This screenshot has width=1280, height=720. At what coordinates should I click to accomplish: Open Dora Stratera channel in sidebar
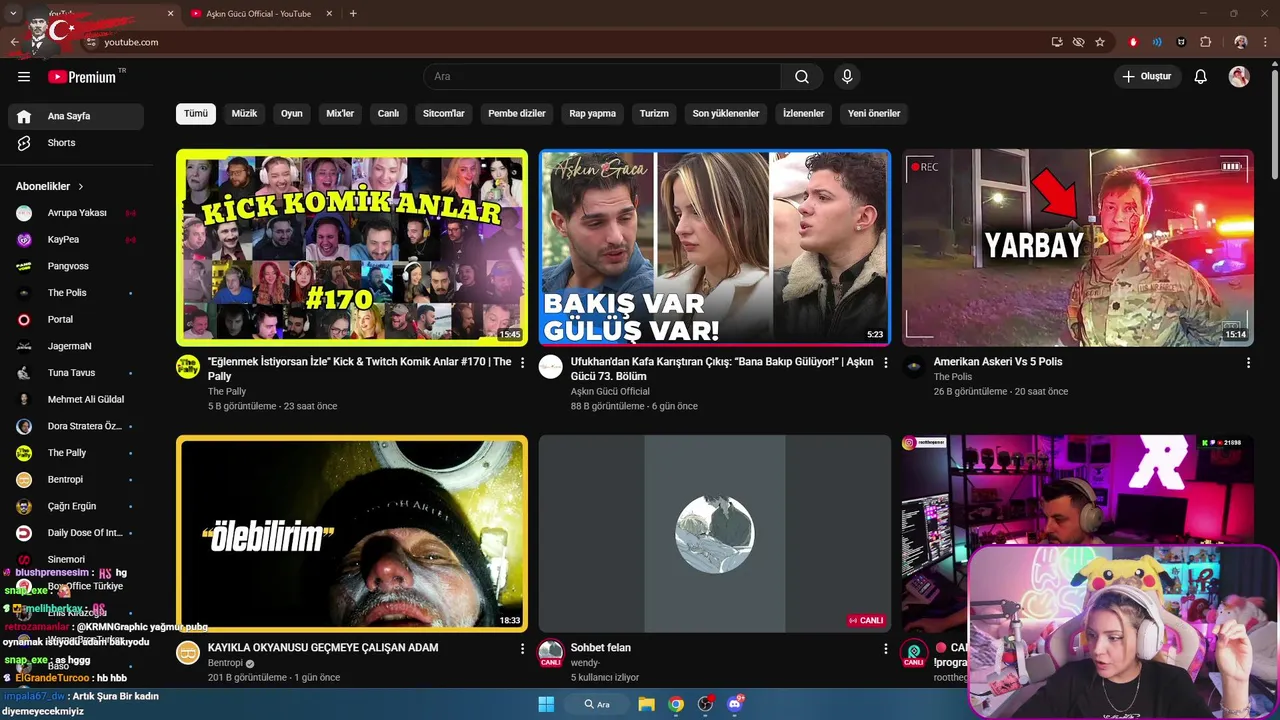tap(76, 426)
